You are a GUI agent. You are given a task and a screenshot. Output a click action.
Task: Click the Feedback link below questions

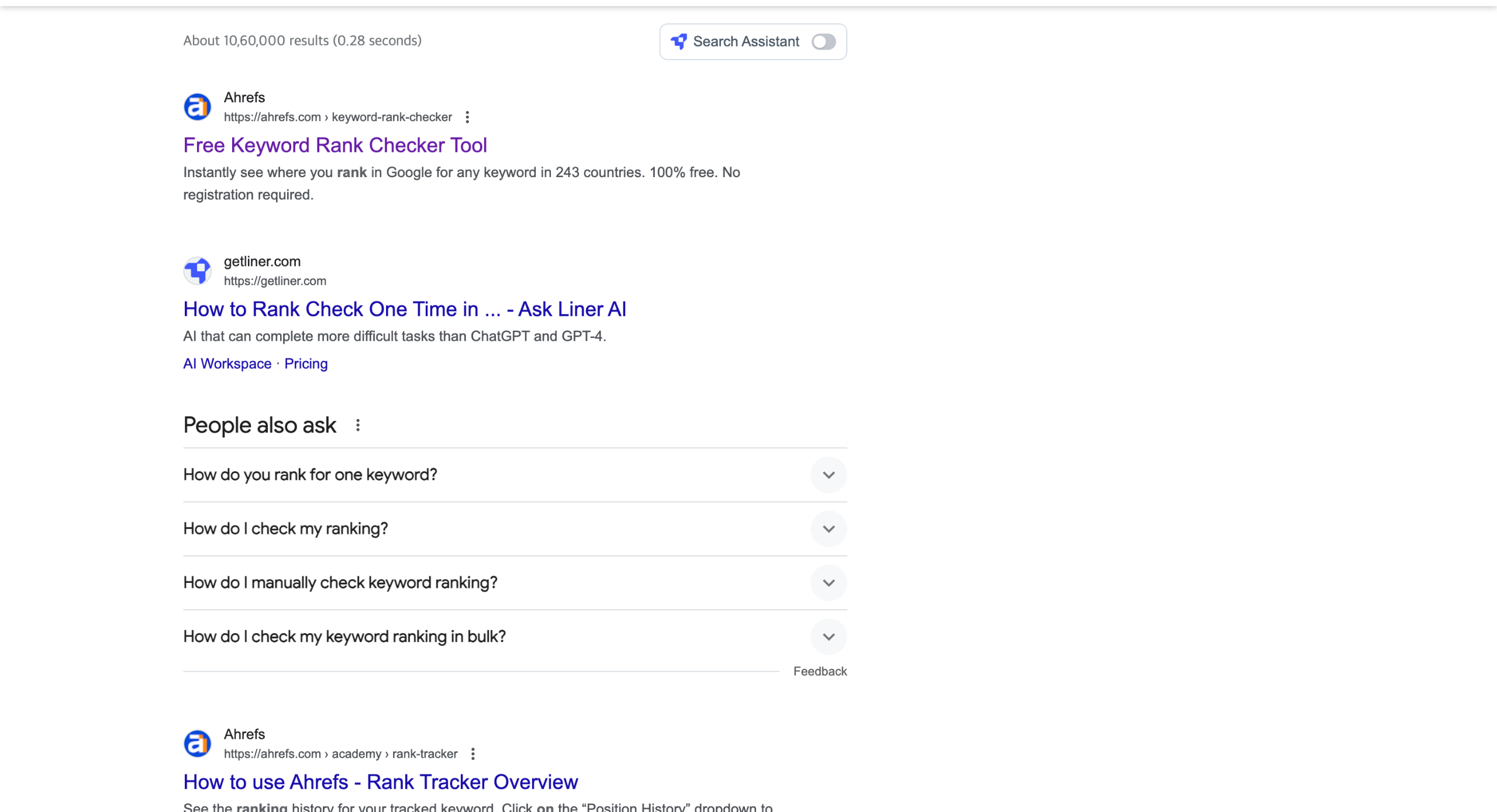coord(820,671)
